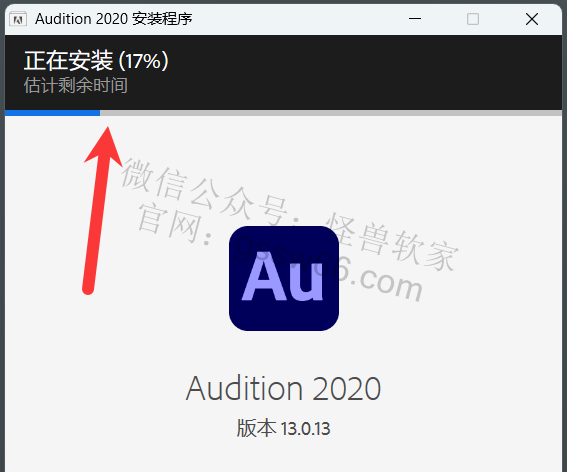Screen dimensions: 567x472
Task: Click the "版本 13.0.13" version text
Action: pyautogui.click(x=284, y=428)
